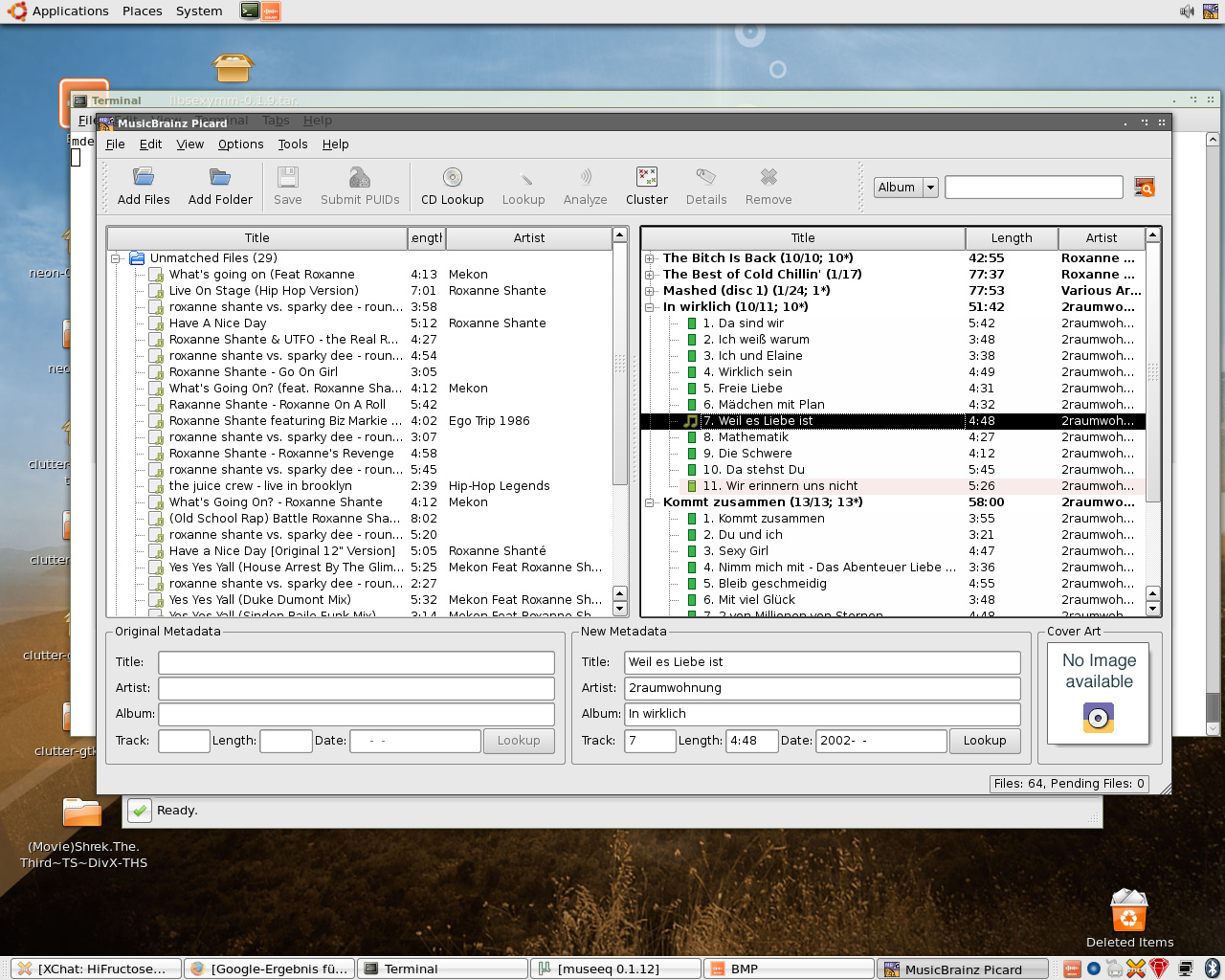The image size is (1225, 980).
Task: Click the Save toolbar icon
Action: [x=287, y=177]
